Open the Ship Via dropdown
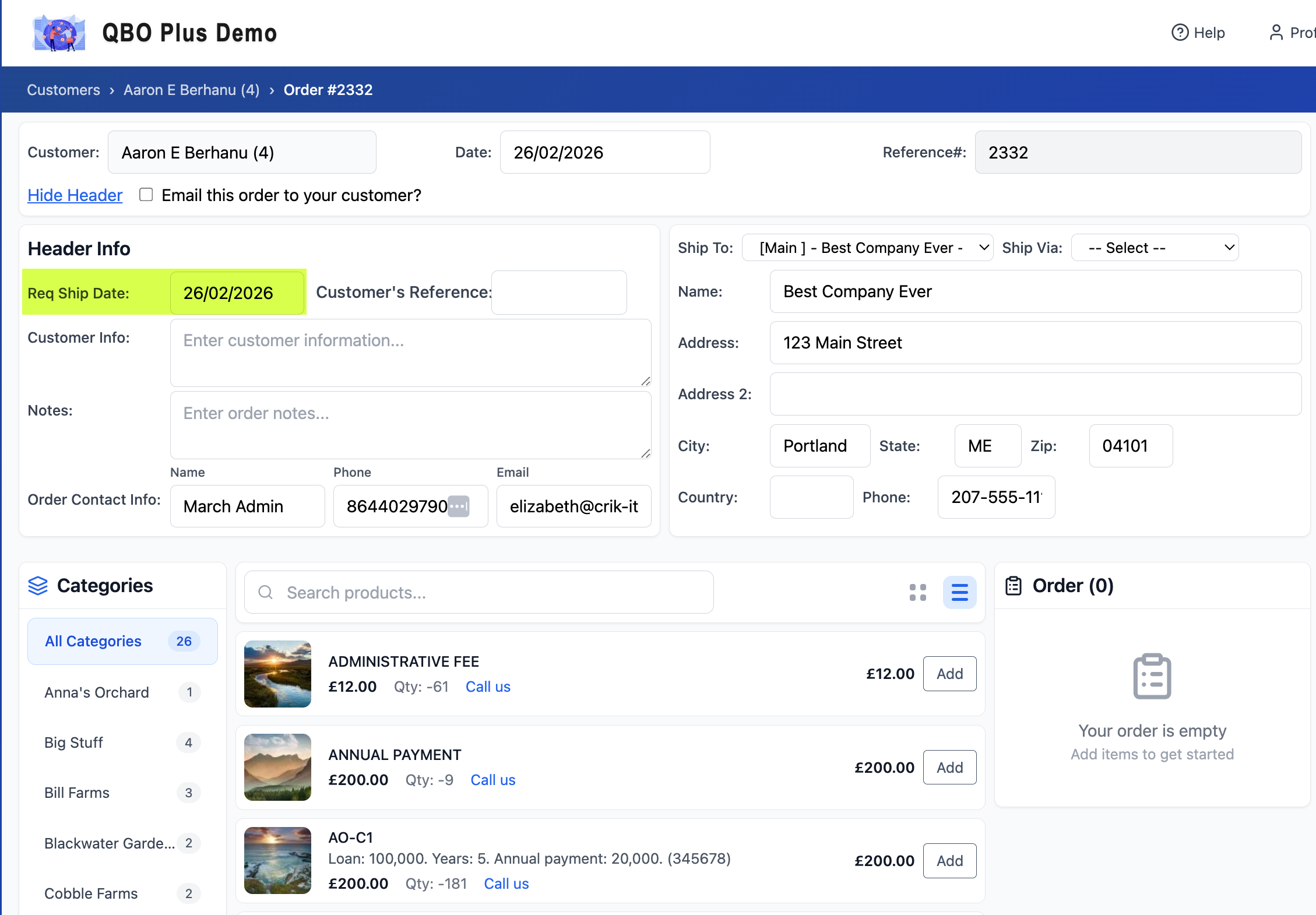The height and width of the screenshot is (915, 1316). point(1155,248)
